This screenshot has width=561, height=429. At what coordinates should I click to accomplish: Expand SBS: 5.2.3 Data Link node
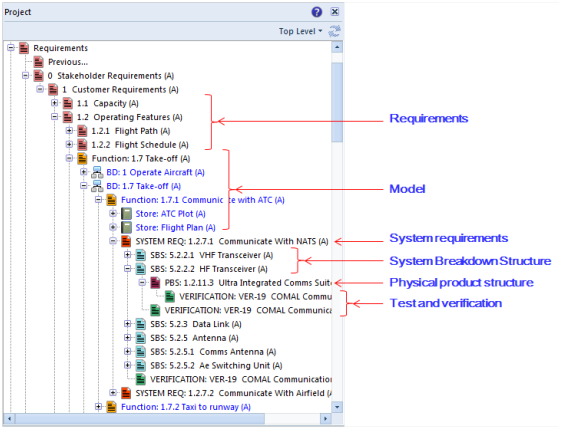tap(127, 324)
